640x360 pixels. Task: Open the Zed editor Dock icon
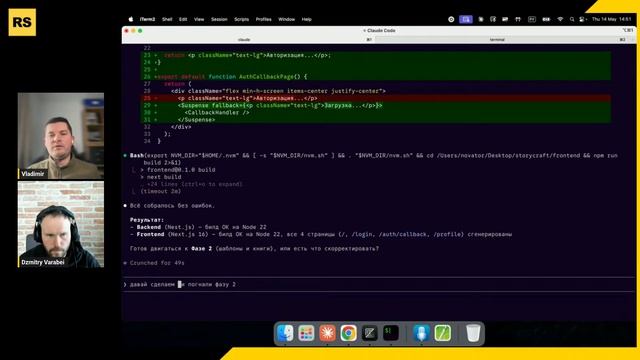(369, 333)
